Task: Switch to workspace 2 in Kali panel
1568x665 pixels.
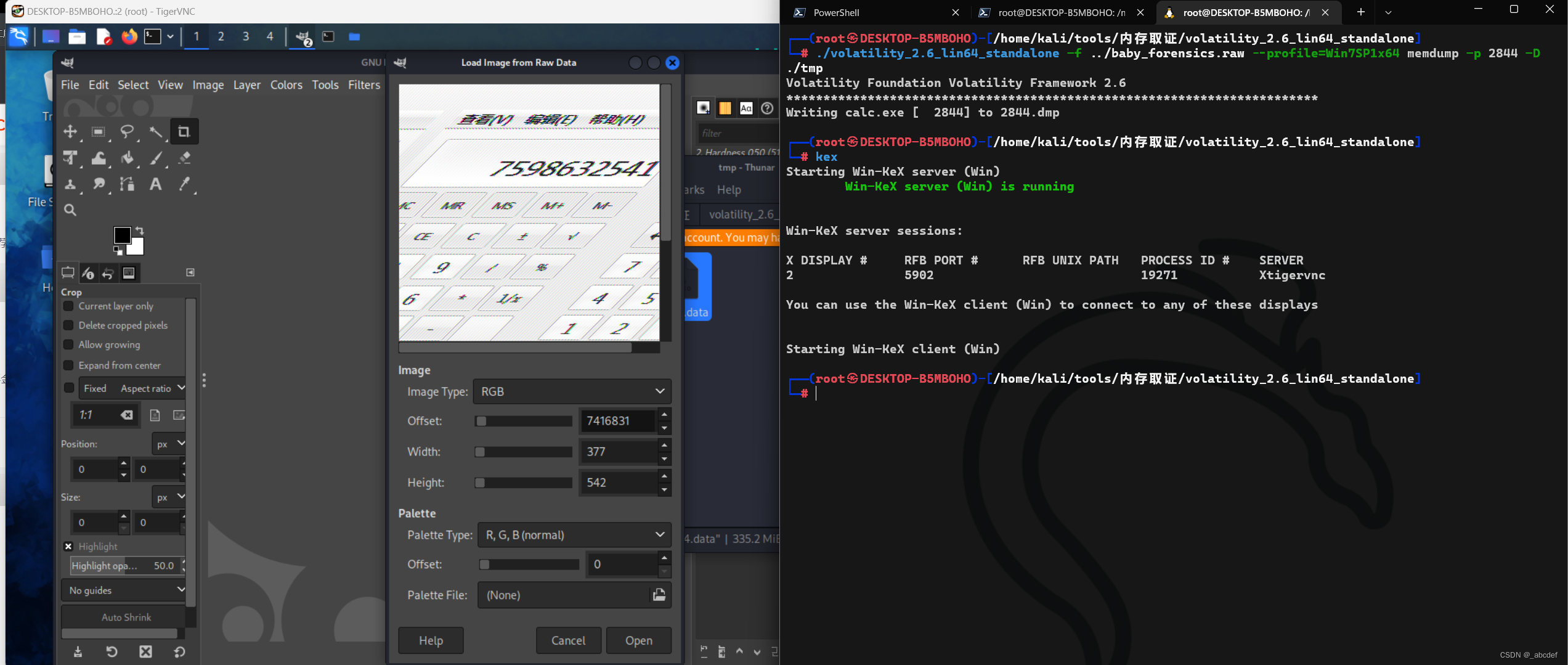Action: pos(221,37)
